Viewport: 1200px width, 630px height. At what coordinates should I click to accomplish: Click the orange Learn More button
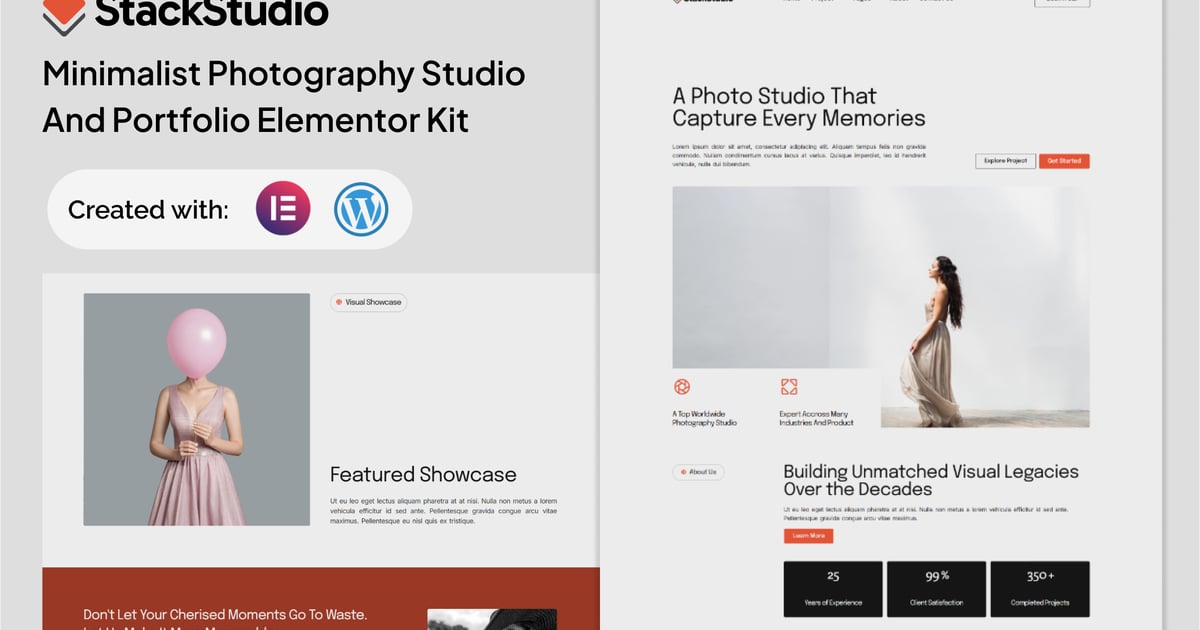coord(808,536)
